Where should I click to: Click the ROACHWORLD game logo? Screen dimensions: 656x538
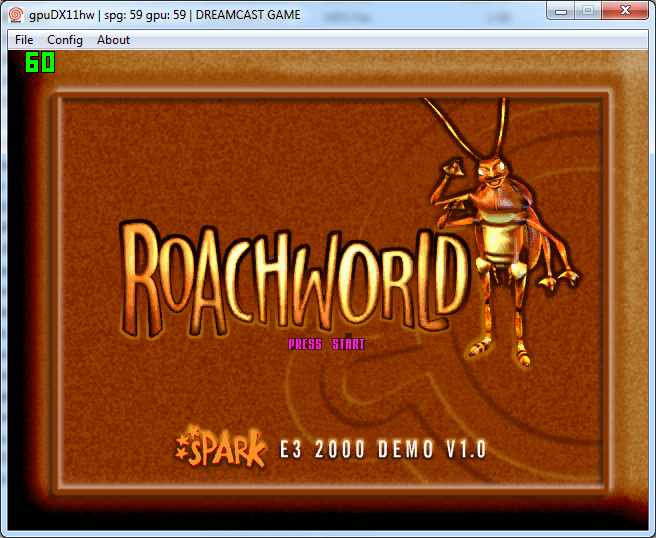point(294,278)
